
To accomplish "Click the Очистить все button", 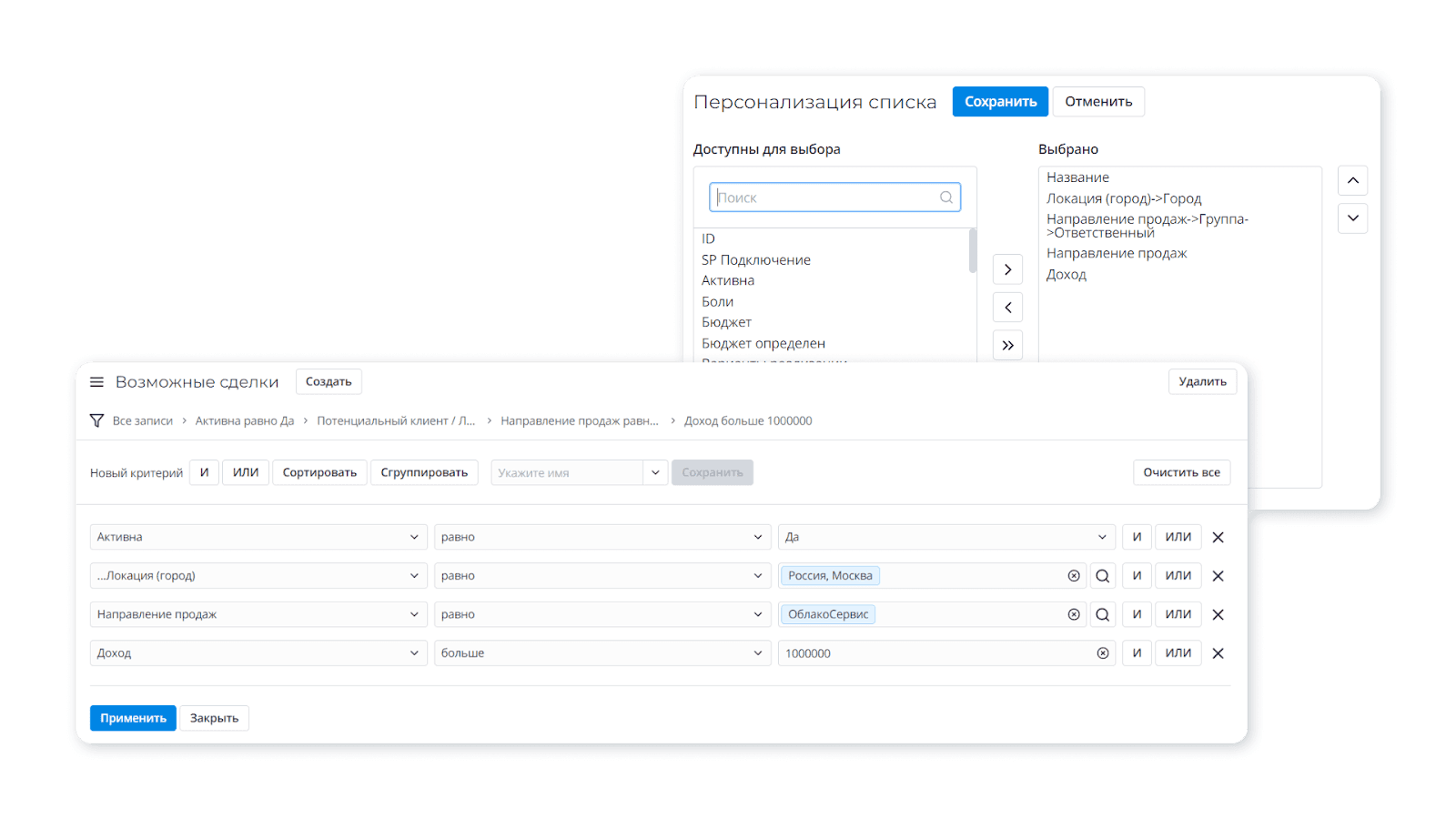I will (x=1181, y=472).
